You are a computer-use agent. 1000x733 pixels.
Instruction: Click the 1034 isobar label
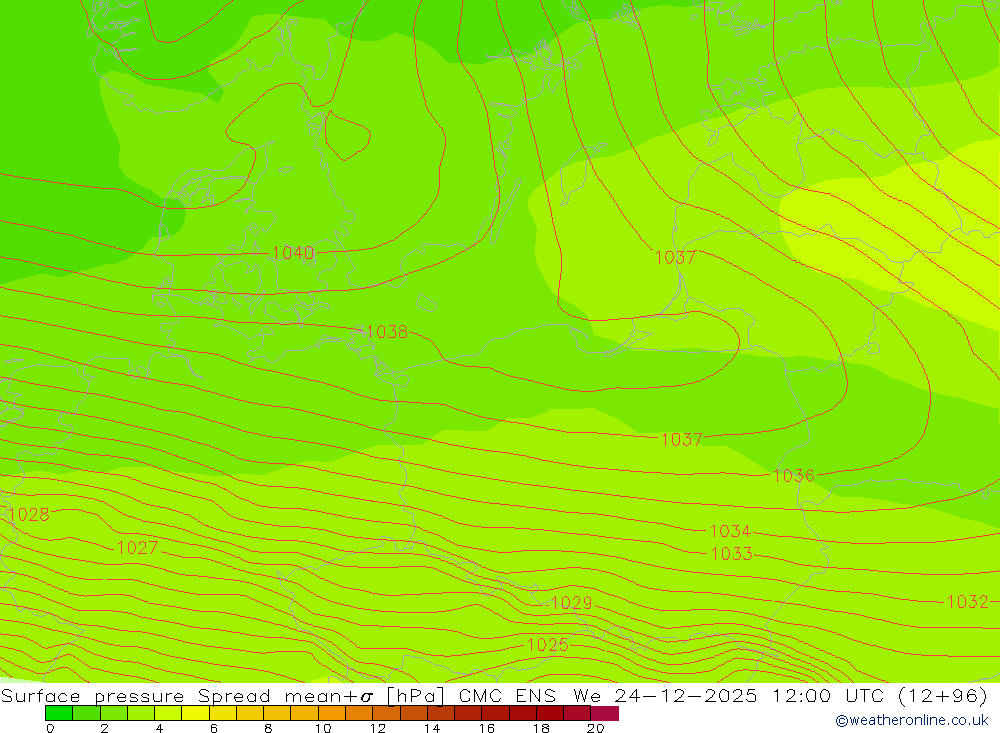pos(730,531)
